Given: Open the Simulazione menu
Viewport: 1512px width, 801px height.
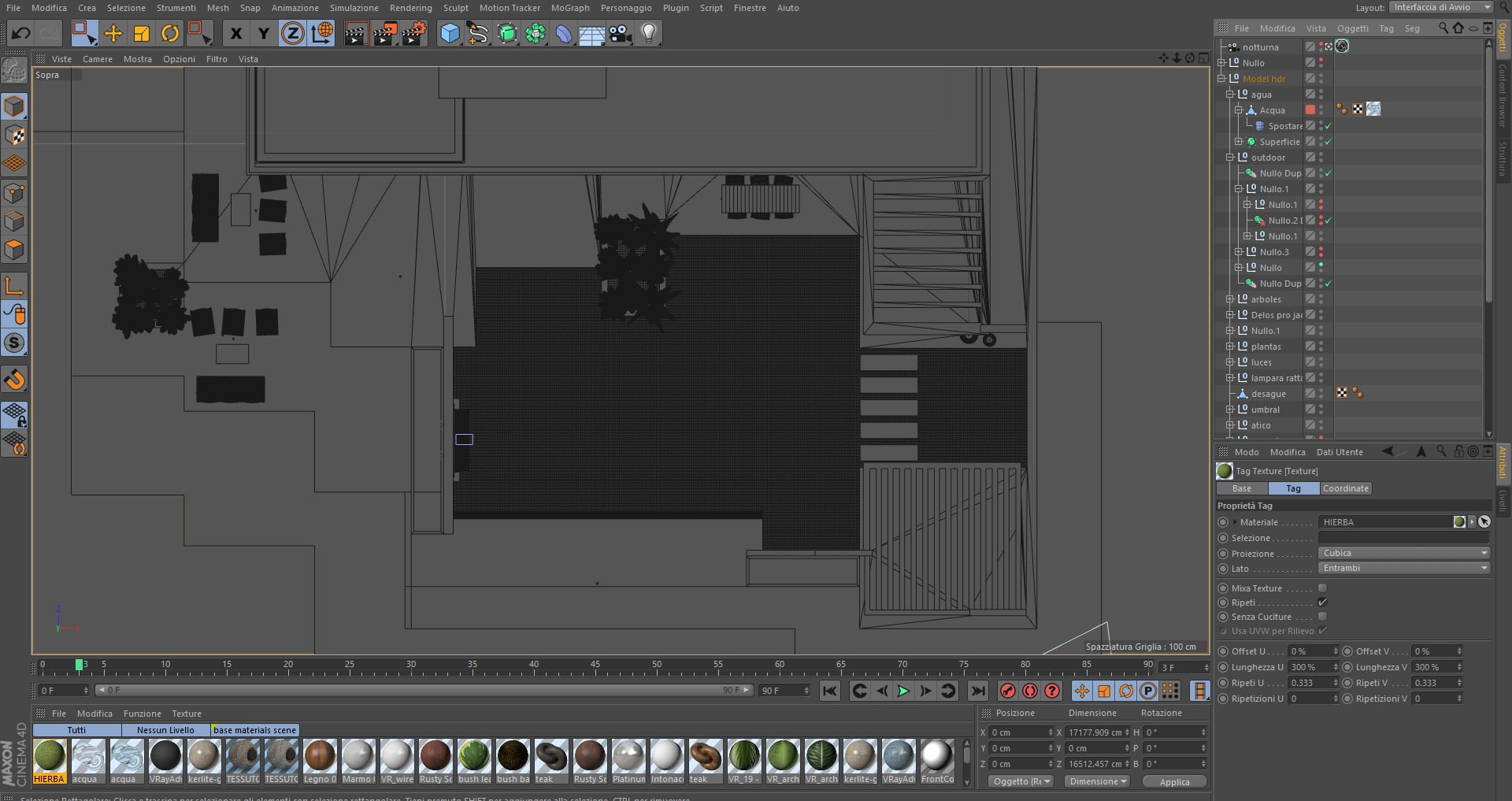Looking at the screenshot, I should pyautogui.click(x=354, y=8).
